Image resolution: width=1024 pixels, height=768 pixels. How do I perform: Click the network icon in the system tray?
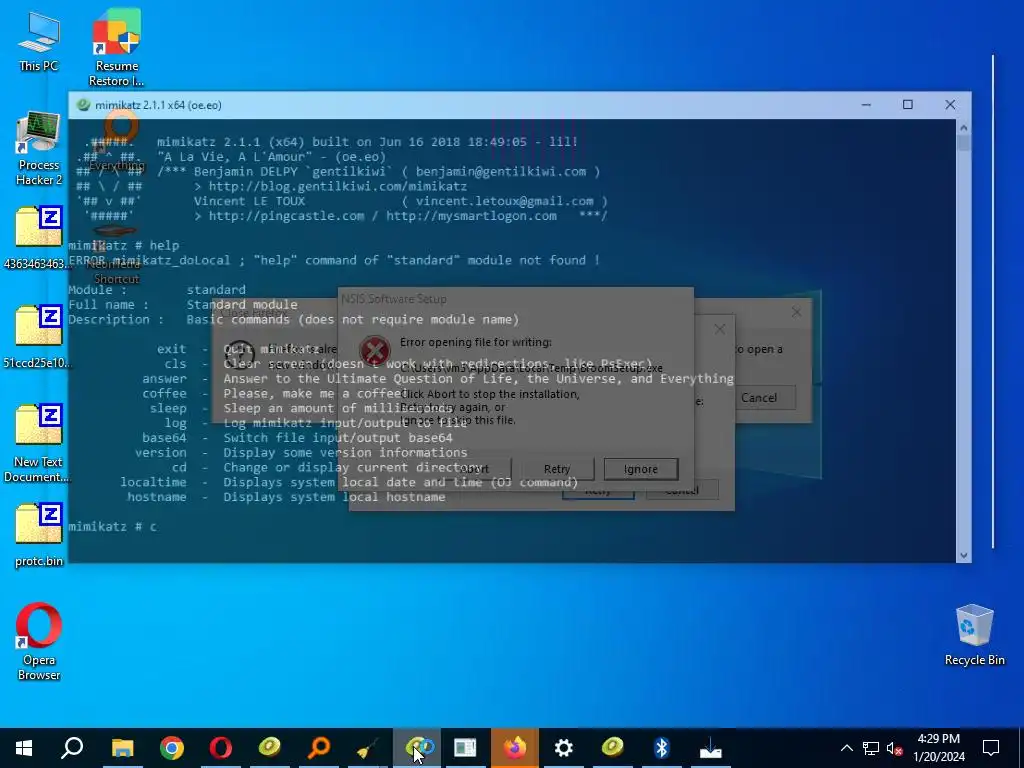point(871,748)
